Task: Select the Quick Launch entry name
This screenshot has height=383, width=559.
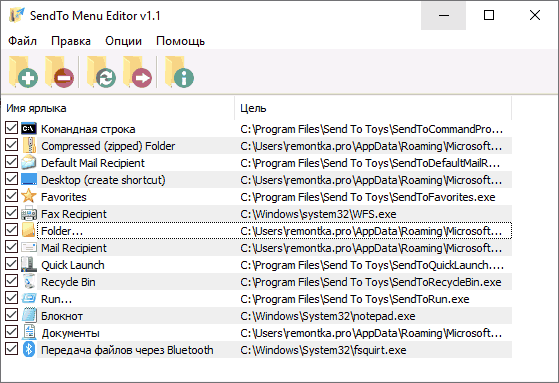Action: 73,265
